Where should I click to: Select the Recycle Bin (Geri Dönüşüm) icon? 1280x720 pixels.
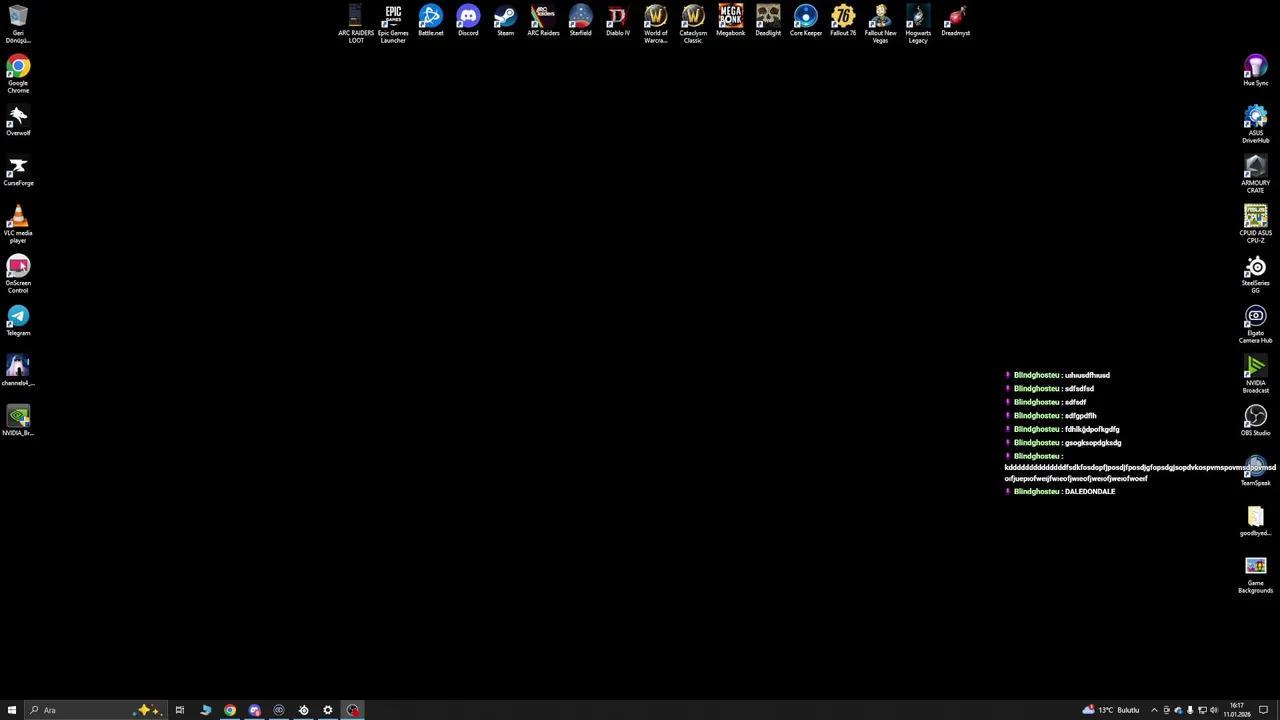point(18,24)
